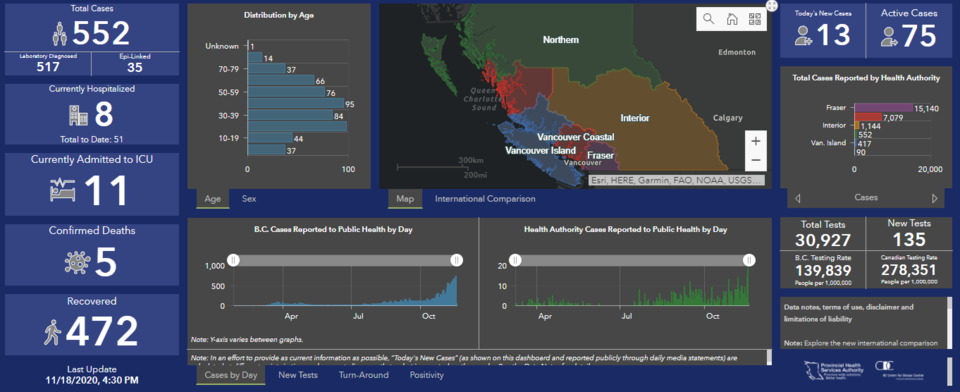This screenshot has height=392, width=960.
Task: Select the Fraser bar showing 15,140
Action: (883, 108)
